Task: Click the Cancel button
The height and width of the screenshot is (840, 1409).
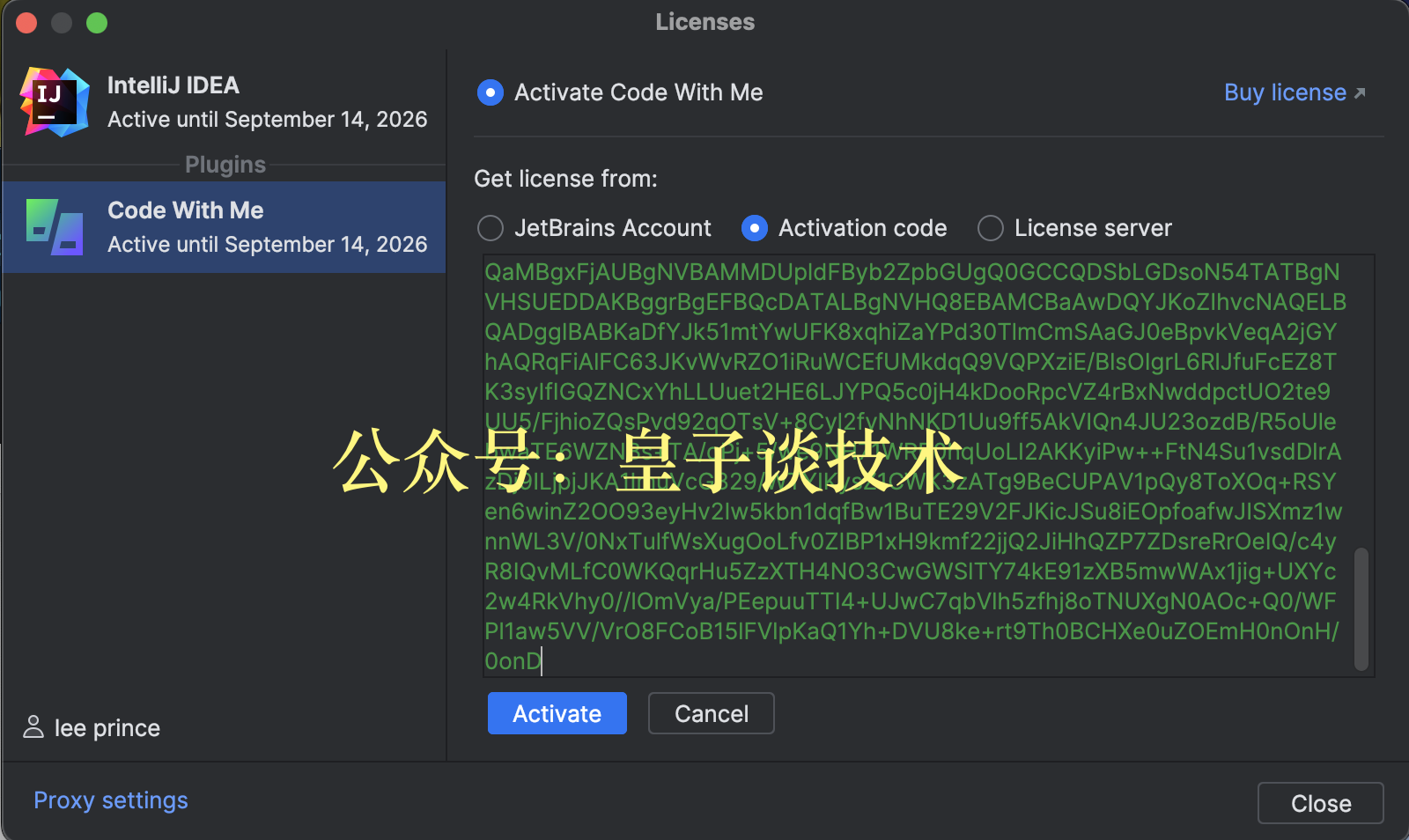Action: (x=712, y=713)
